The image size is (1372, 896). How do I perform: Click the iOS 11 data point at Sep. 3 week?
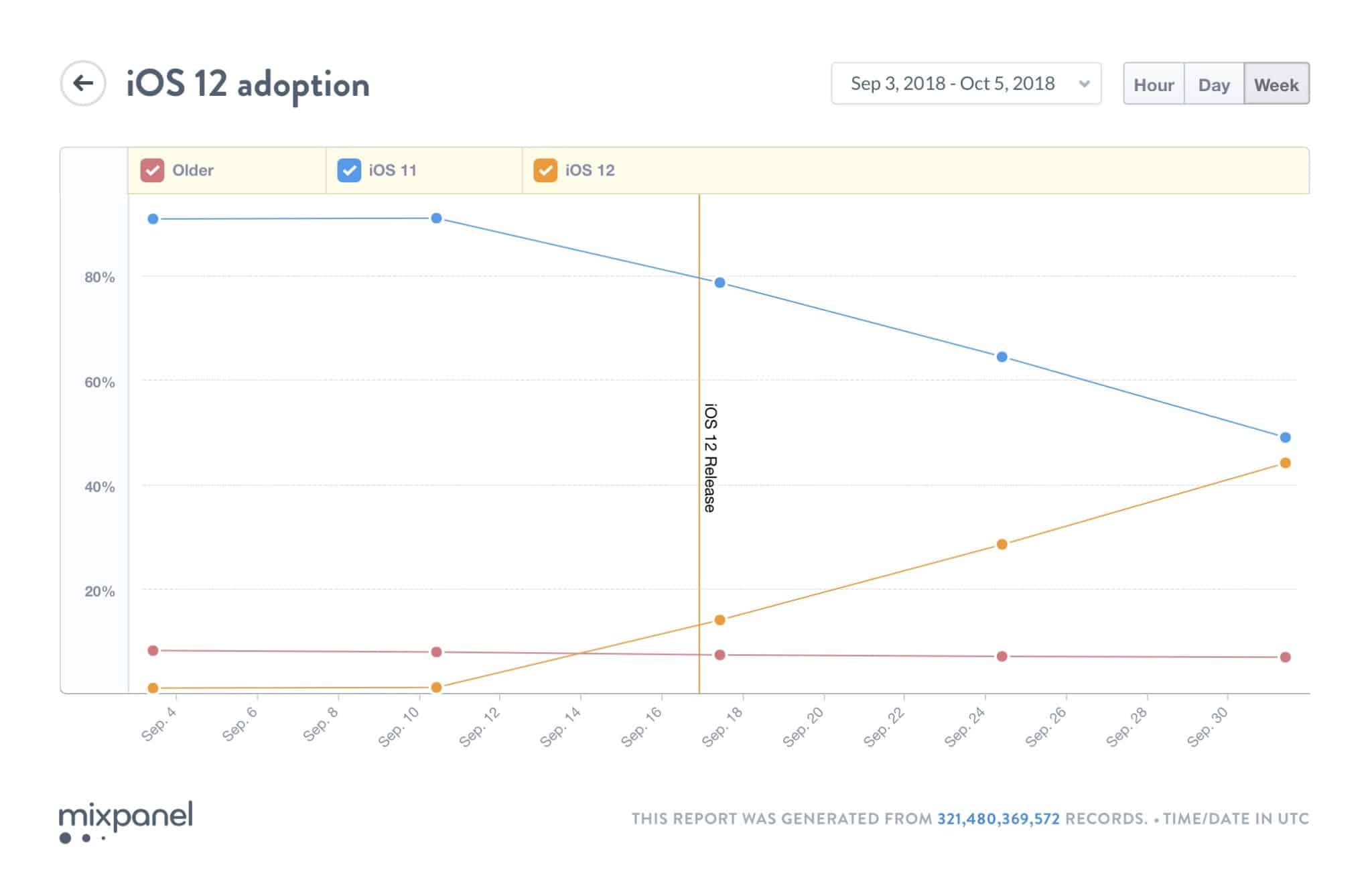coord(153,219)
